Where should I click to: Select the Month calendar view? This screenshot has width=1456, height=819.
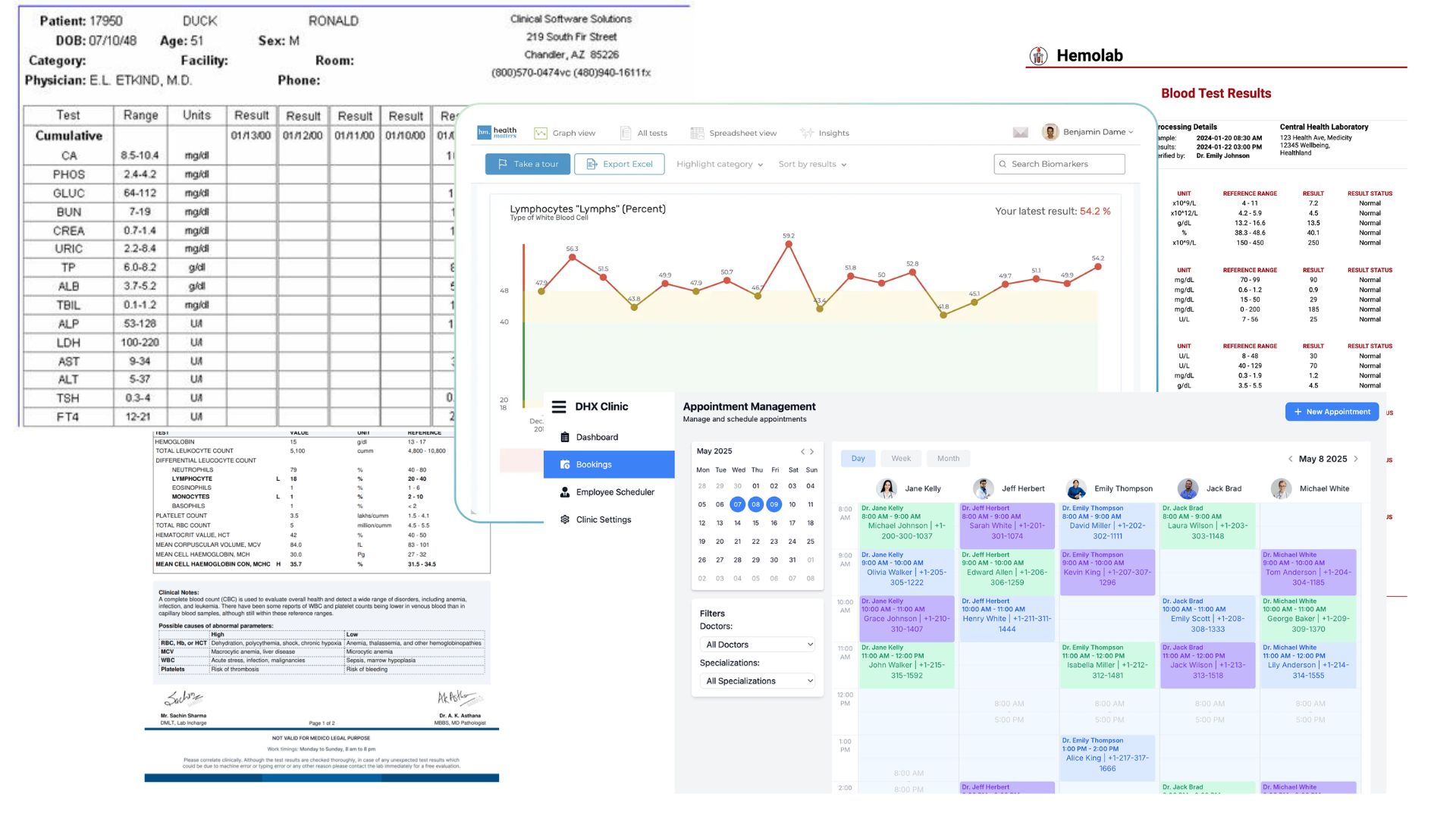(948, 459)
